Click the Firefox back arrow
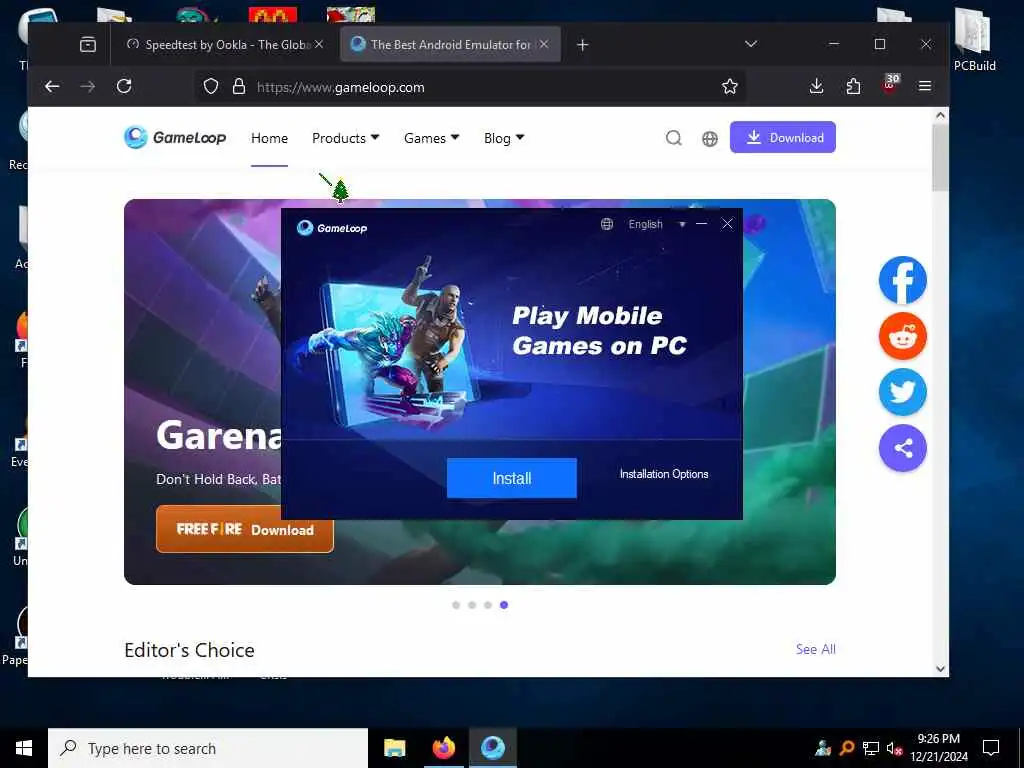The width and height of the screenshot is (1024, 768). tap(52, 86)
